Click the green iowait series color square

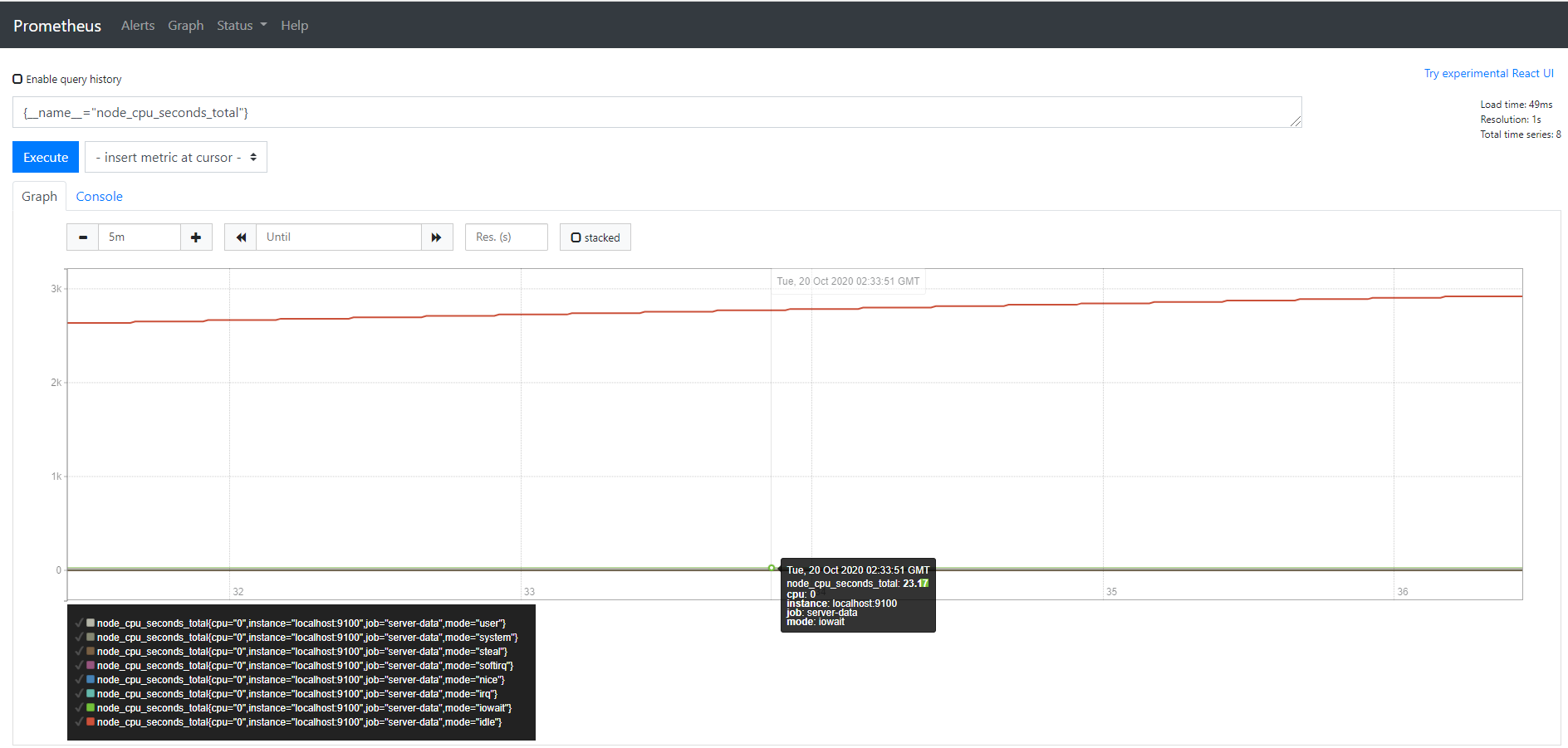click(x=91, y=708)
